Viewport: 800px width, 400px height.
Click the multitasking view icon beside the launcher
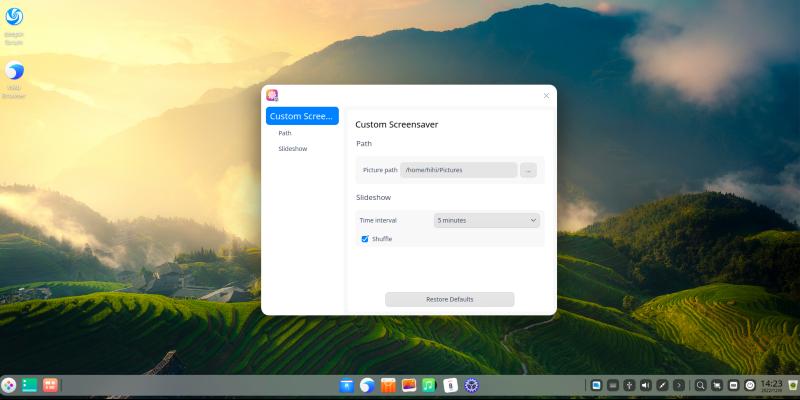pos(30,385)
